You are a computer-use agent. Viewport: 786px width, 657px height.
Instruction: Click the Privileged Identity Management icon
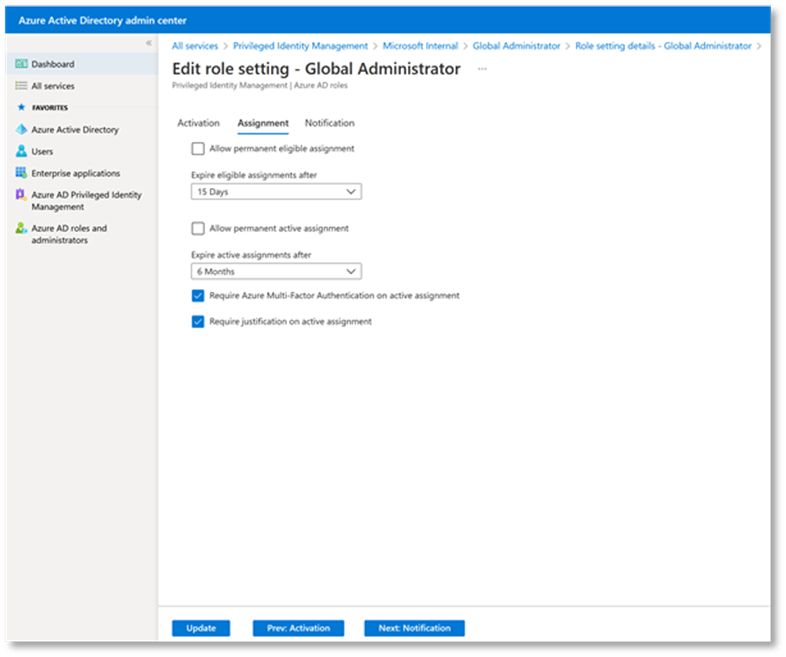tap(22, 196)
